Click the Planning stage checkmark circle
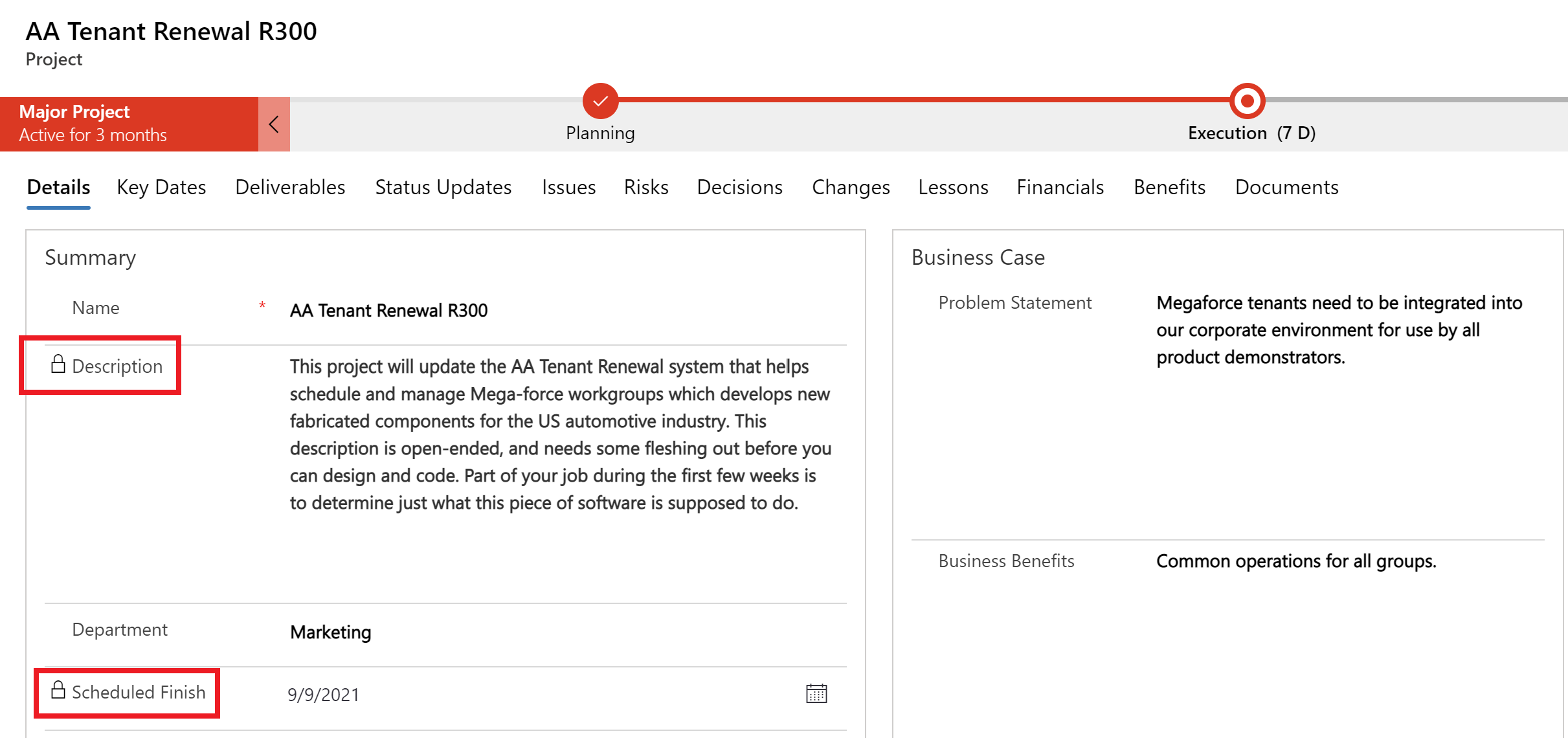The height and width of the screenshot is (738, 1568). (600, 101)
